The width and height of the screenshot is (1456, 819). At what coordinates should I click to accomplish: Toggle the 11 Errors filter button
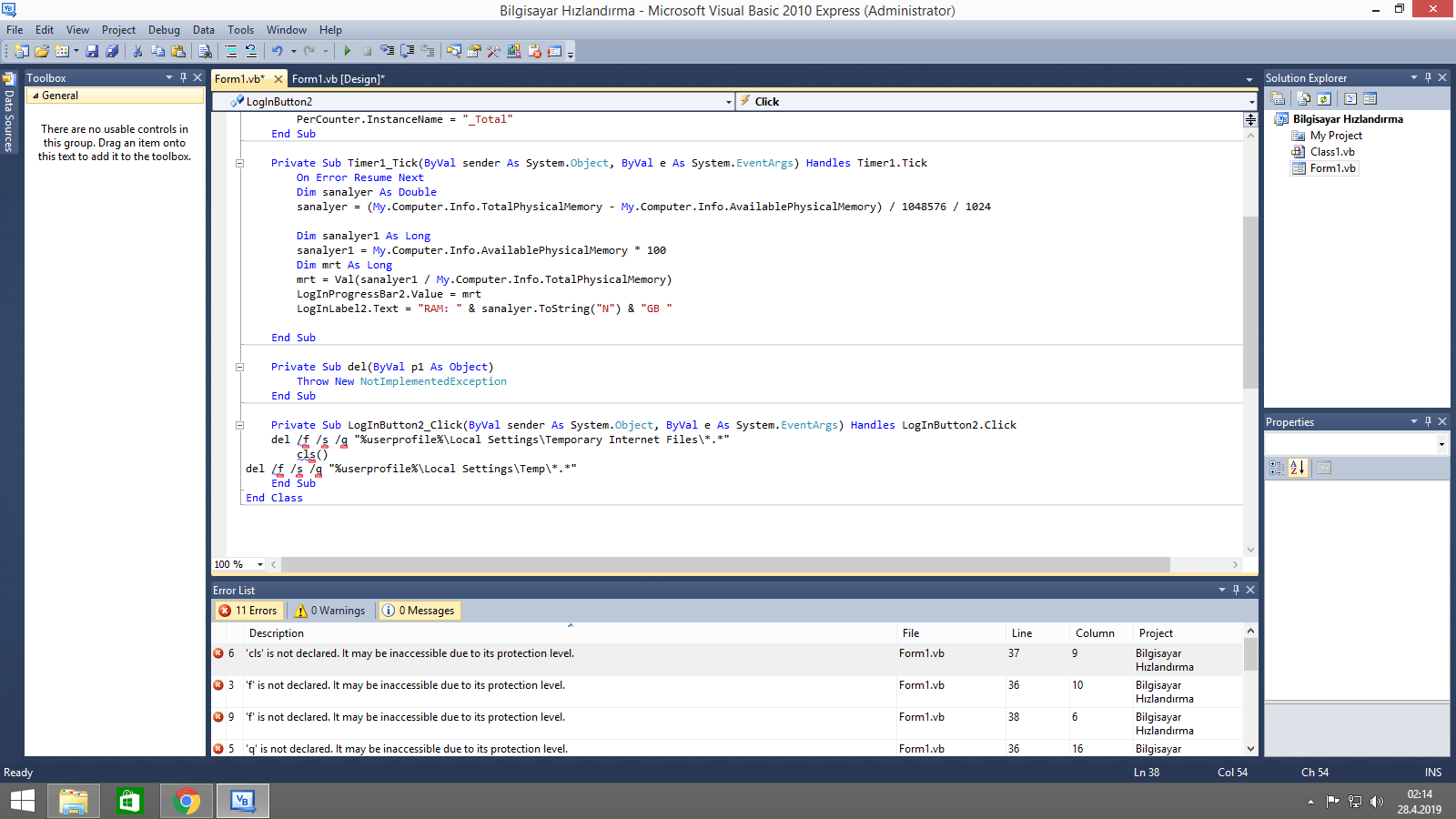[x=248, y=611]
